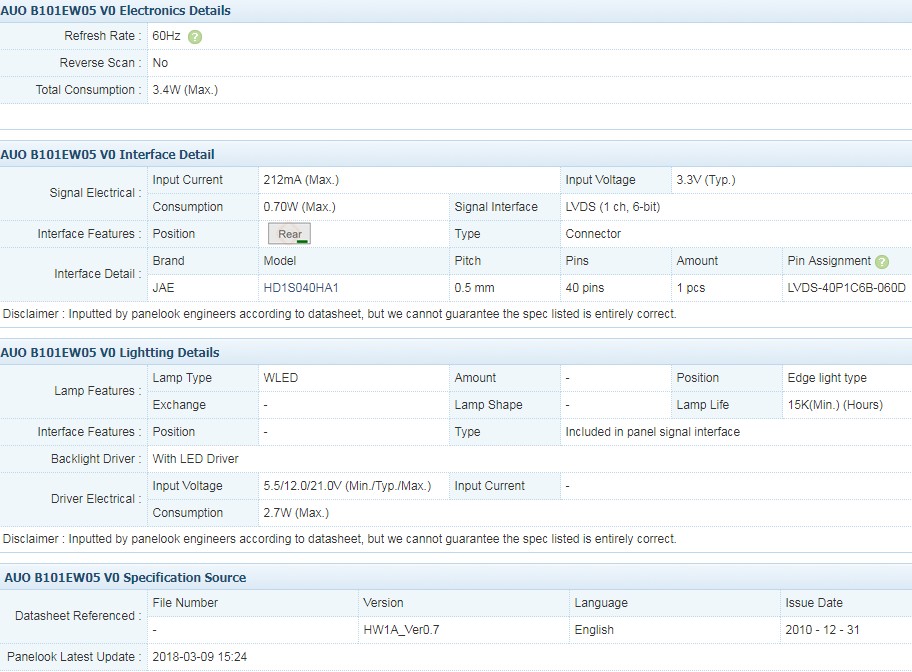Click the help icon beside 60Hz refresh rate
Viewport: 912px width, 672px height.
(x=195, y=37)
